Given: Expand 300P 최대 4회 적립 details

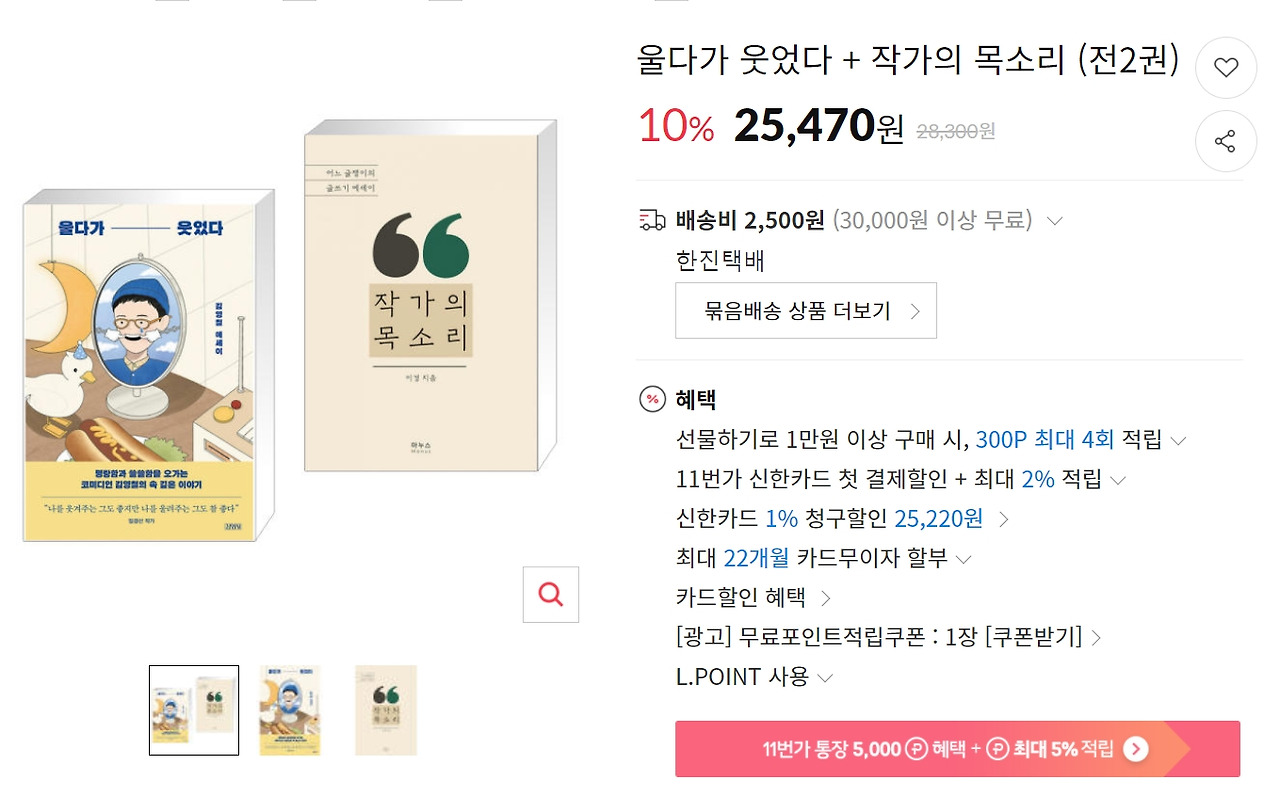Looking at the screenshot, I should tap(1177, 438).
